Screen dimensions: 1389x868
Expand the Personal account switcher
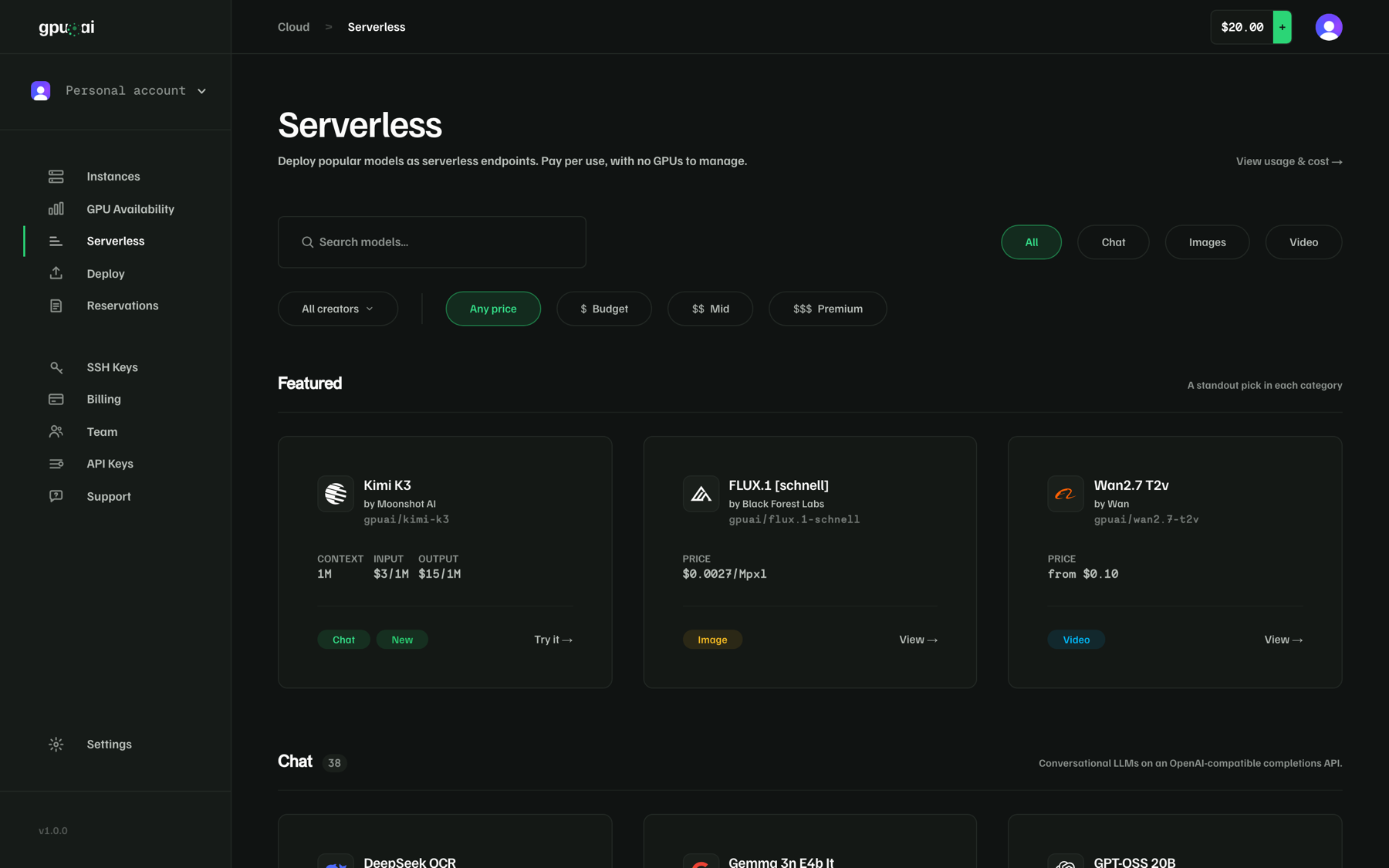(x=119, y=91)
